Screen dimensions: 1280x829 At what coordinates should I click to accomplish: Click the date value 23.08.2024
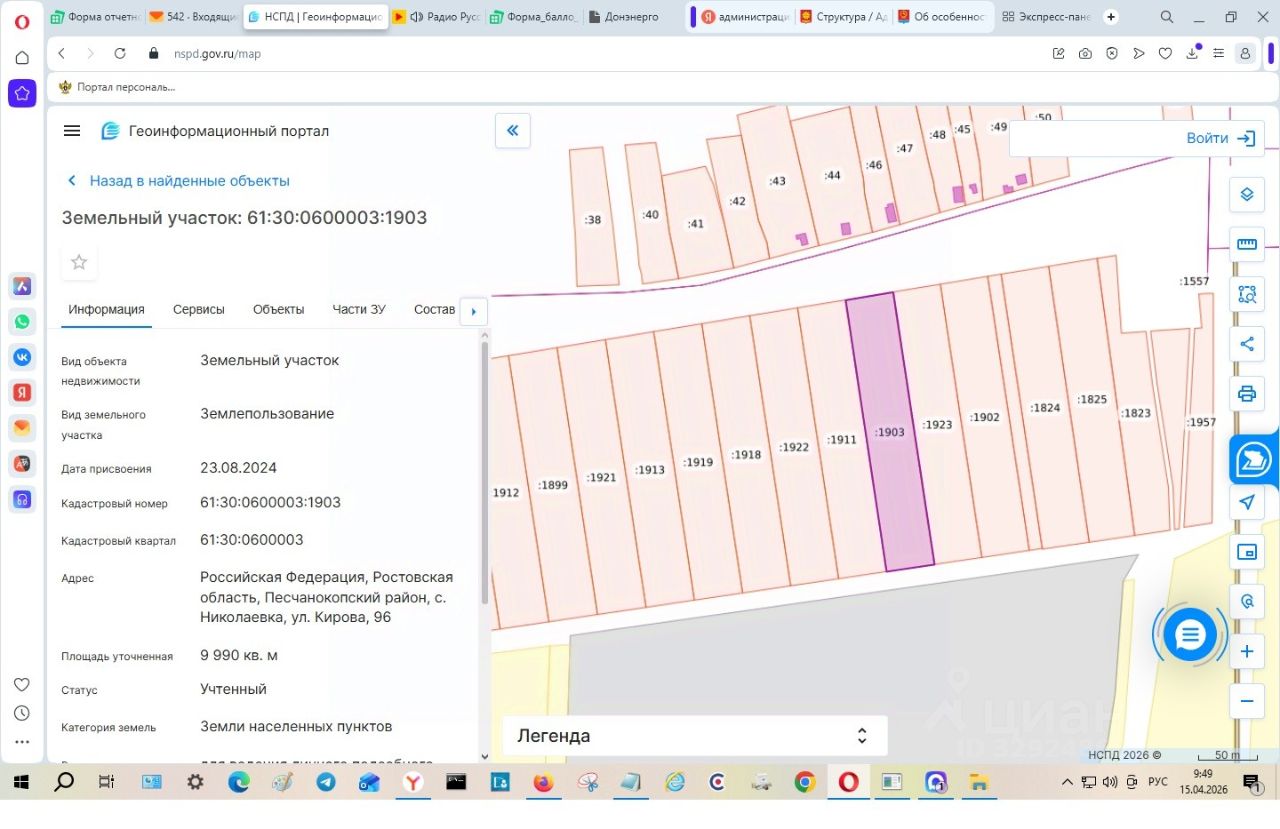coord(238,467)
